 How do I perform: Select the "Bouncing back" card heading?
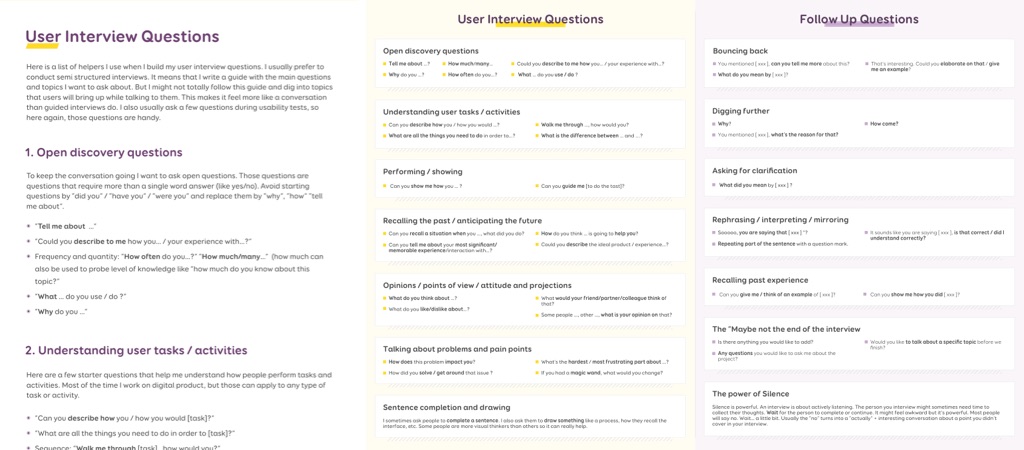740,50
